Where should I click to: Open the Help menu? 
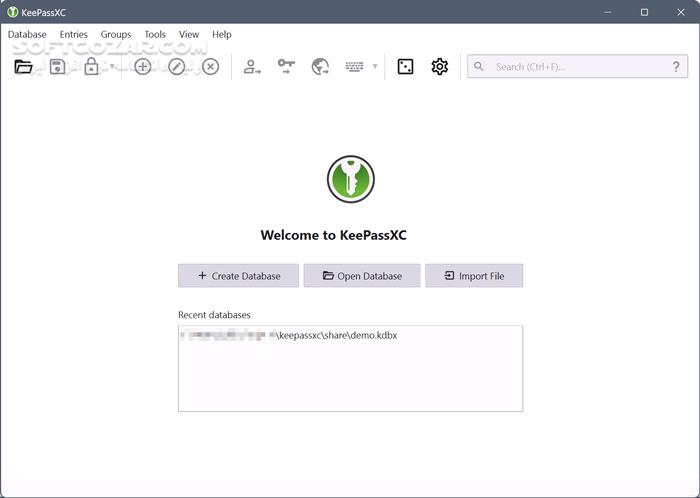click(222, 34)
